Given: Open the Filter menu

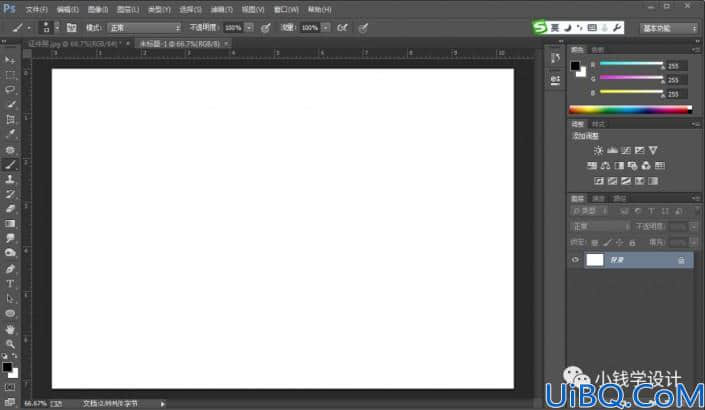Looking at the screenshot, I should point(222,9).
